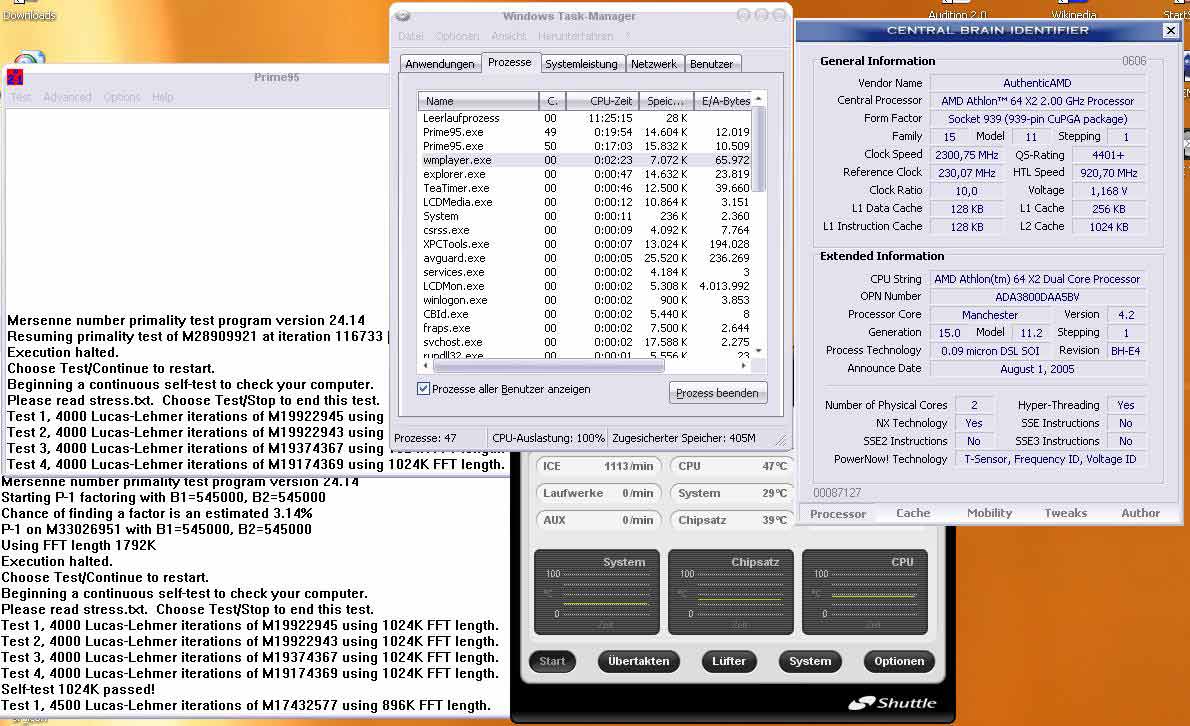Screen dimensions: 1190x726
Task: Click the Prime95 title bar icon
Action: pyautogui.click(x=14, y=77)
